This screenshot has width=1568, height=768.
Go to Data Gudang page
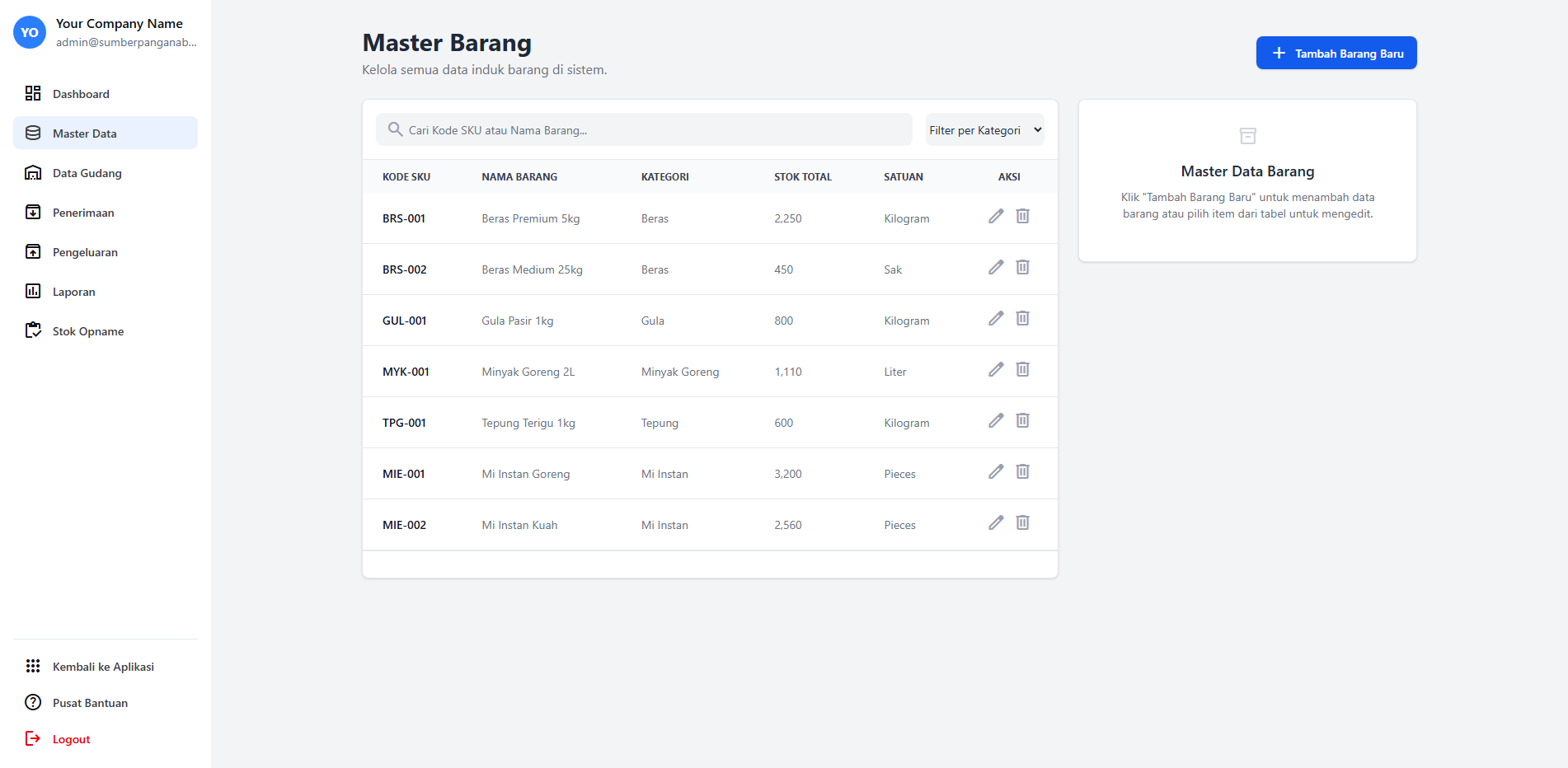(x=87, y=173)
